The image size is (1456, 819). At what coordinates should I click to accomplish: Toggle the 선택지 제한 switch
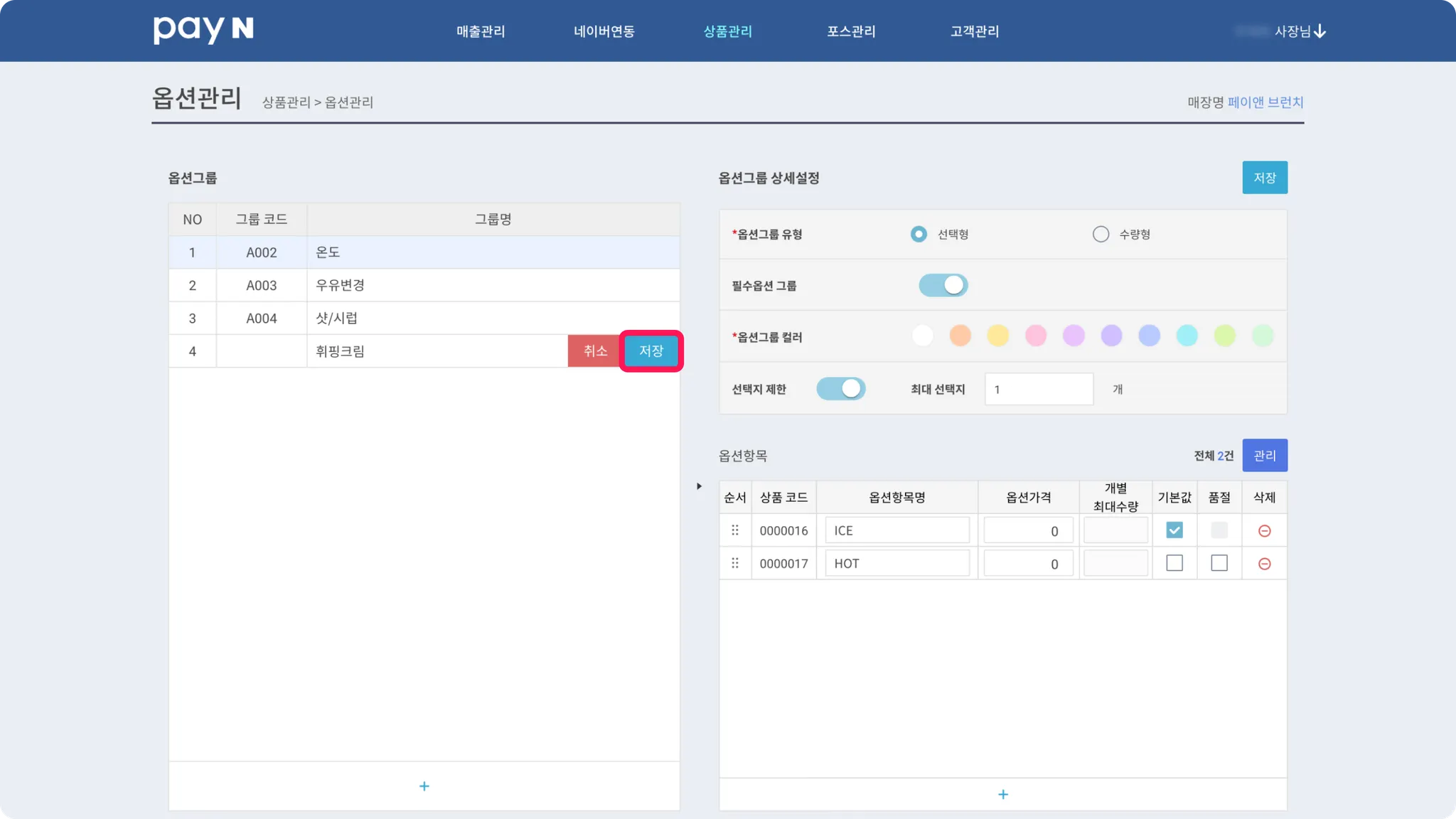(840, 389)
